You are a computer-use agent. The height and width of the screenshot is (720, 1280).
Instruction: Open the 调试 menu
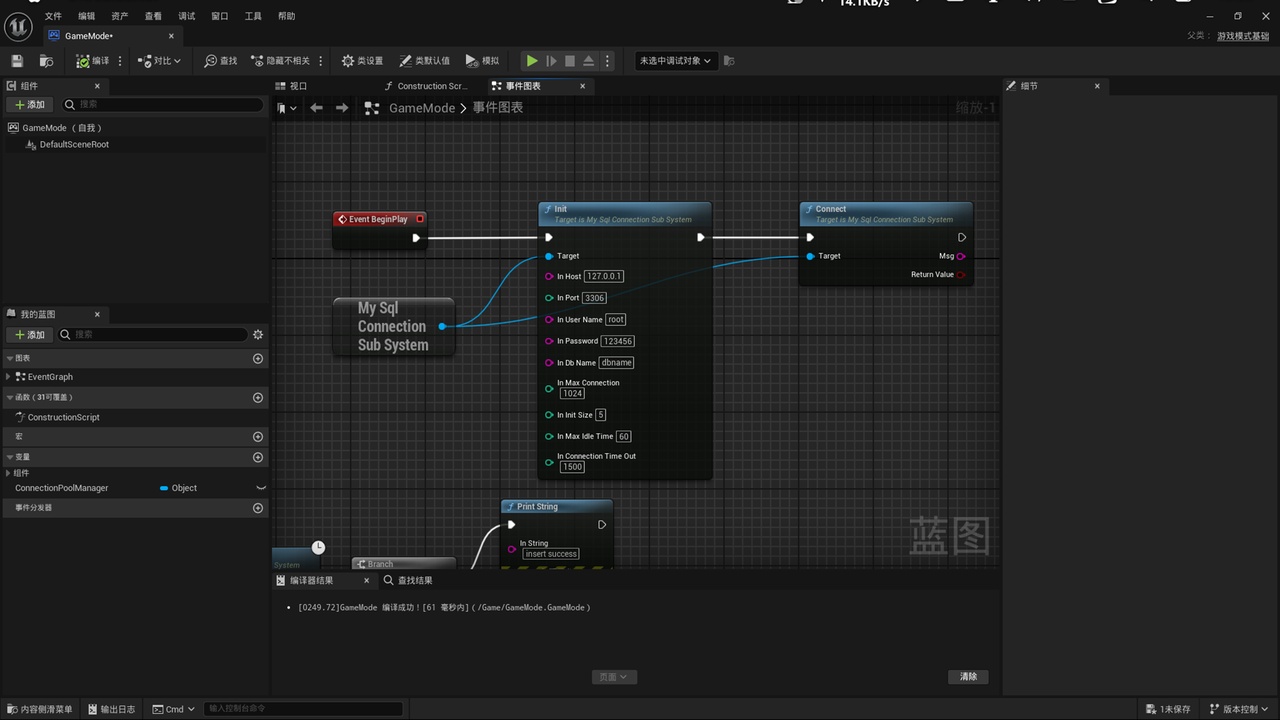(187, 16)
